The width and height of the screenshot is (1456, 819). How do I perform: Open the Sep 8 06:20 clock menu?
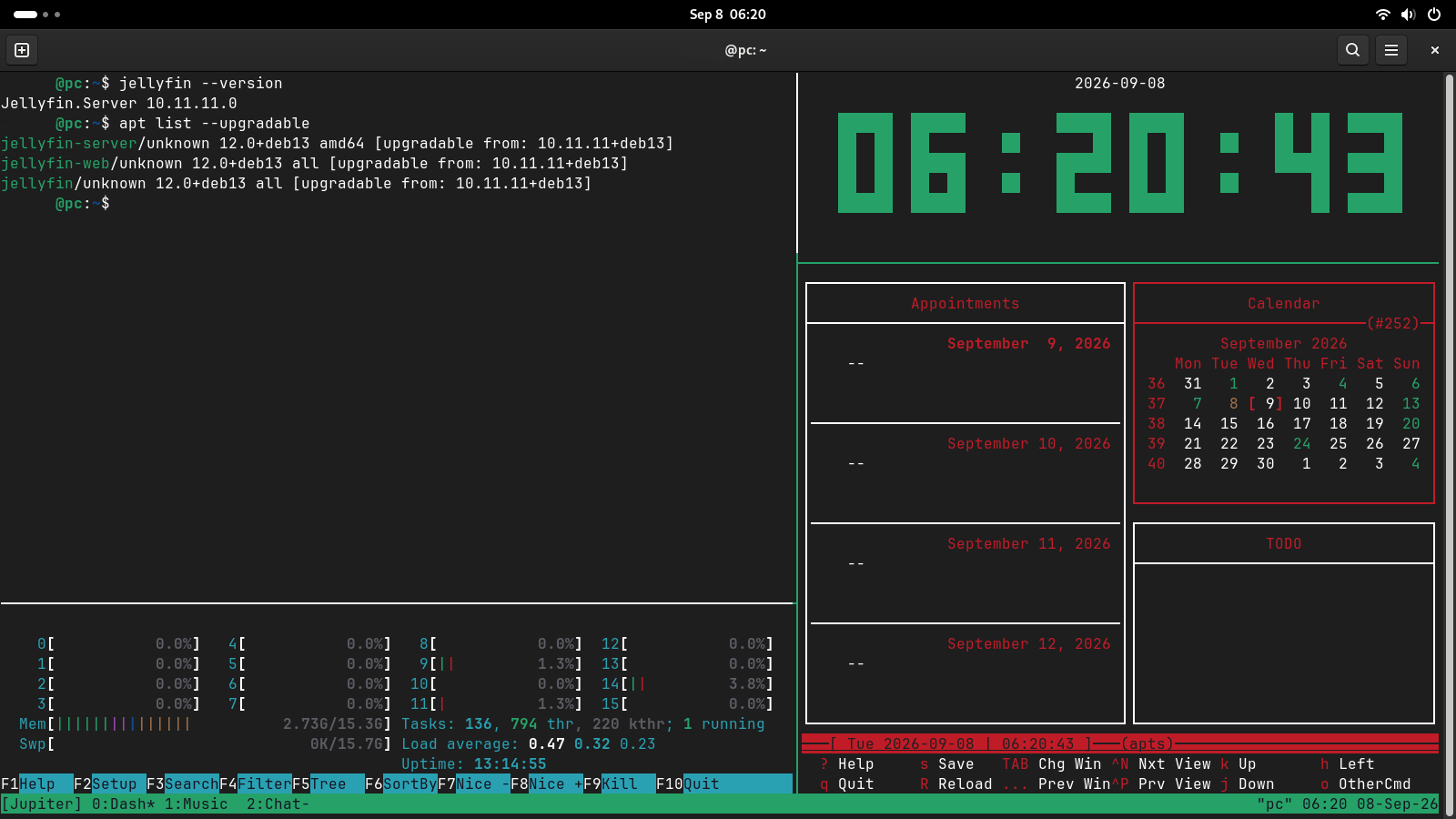(x=728, y=15)
